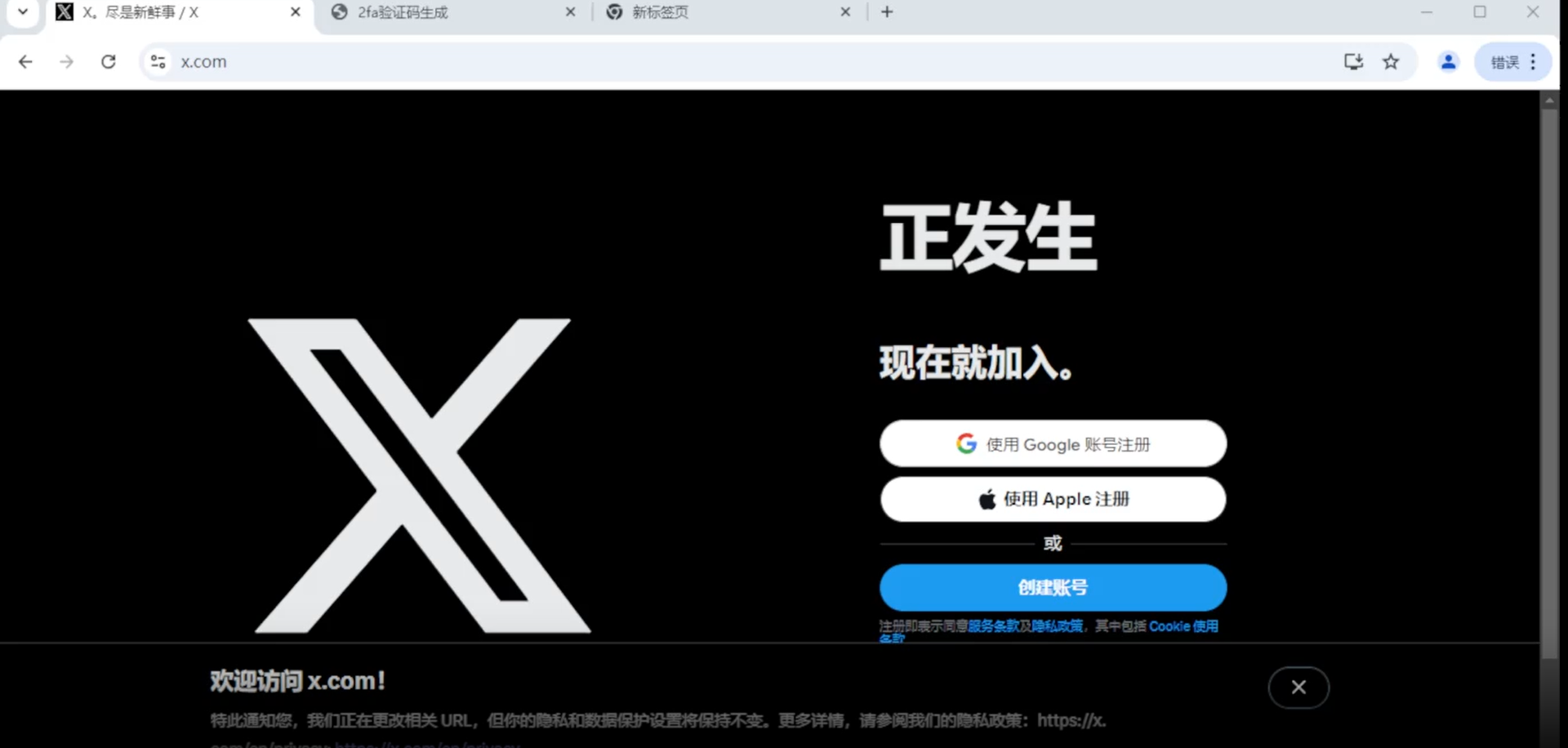Sign up using Apple button
The image size is (1568, 748).
click(1053, 499)
